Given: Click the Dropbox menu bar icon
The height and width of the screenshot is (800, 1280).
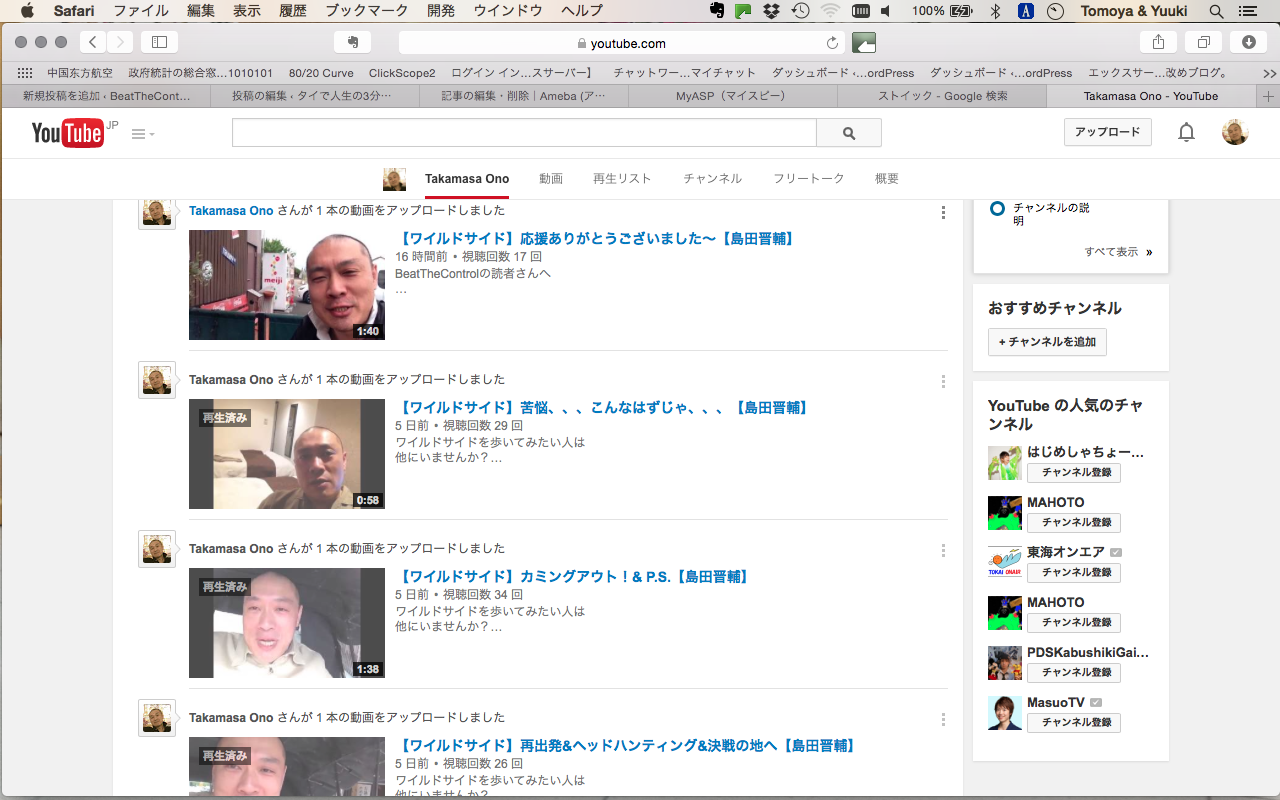Looking at the screenshot, I should [771, 11].
